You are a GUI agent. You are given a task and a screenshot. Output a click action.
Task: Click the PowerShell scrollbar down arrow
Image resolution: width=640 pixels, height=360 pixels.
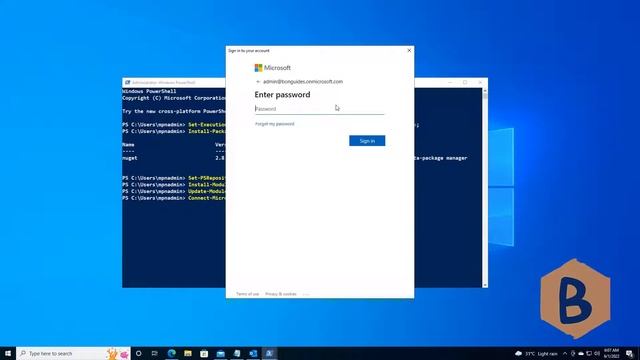coord(485,285)
